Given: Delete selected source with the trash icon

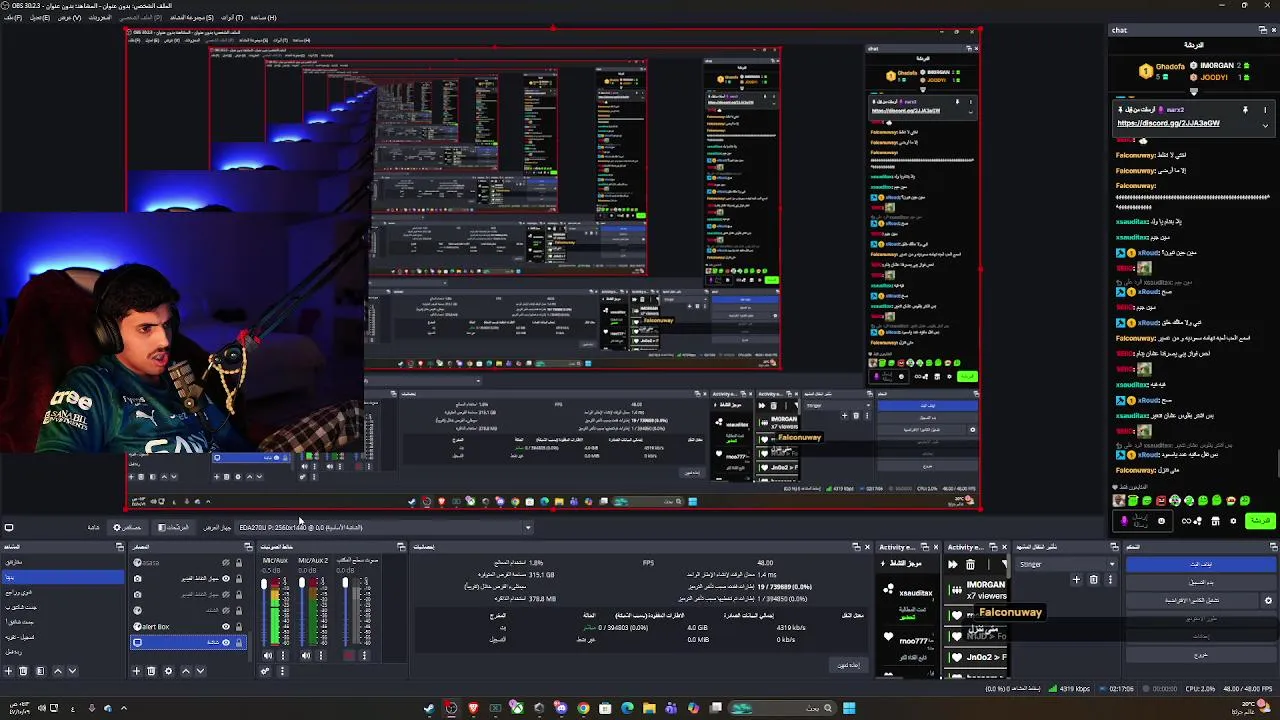Looking at the screenshot, I should (151, 671).
